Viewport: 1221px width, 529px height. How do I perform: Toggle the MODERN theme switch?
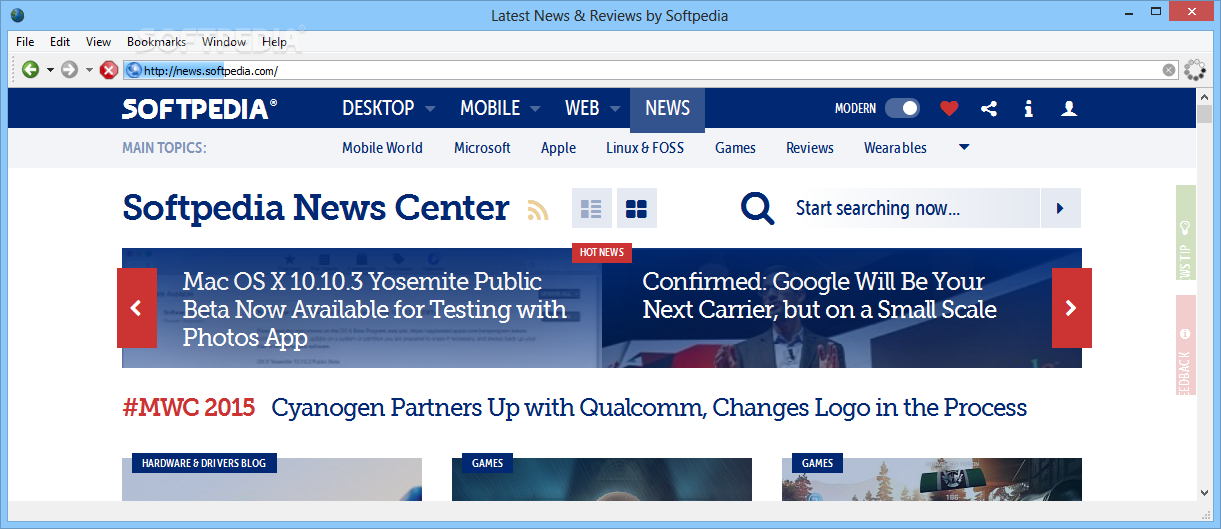pos(902,108)
